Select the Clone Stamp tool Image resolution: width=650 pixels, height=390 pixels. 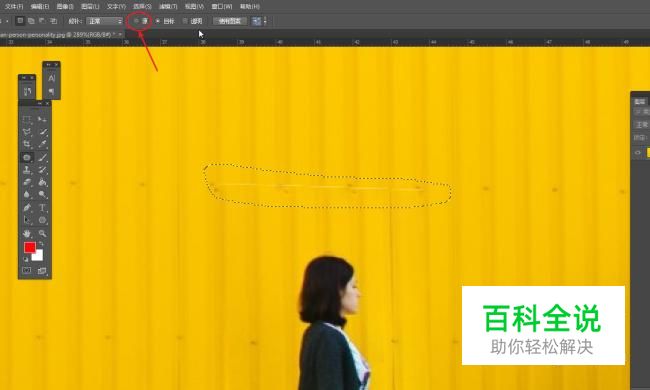pos(27,170)
